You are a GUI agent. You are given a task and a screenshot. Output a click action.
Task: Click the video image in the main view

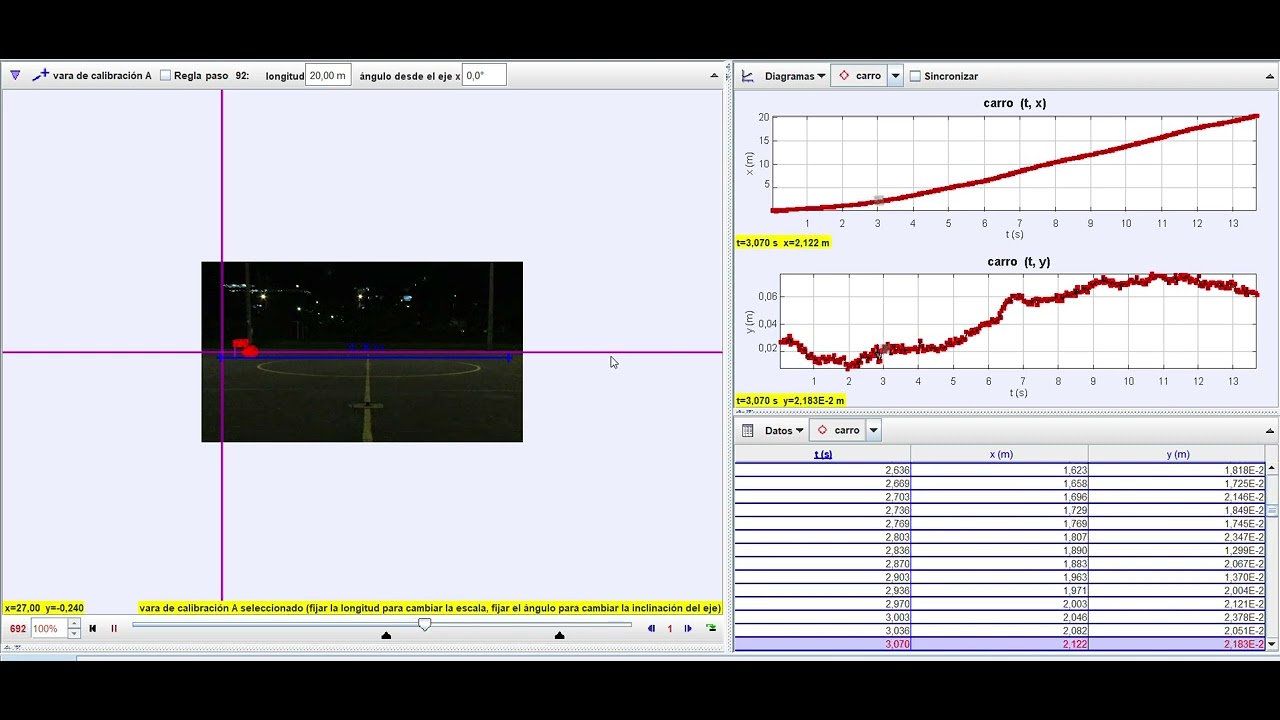(x=362, y=352)
